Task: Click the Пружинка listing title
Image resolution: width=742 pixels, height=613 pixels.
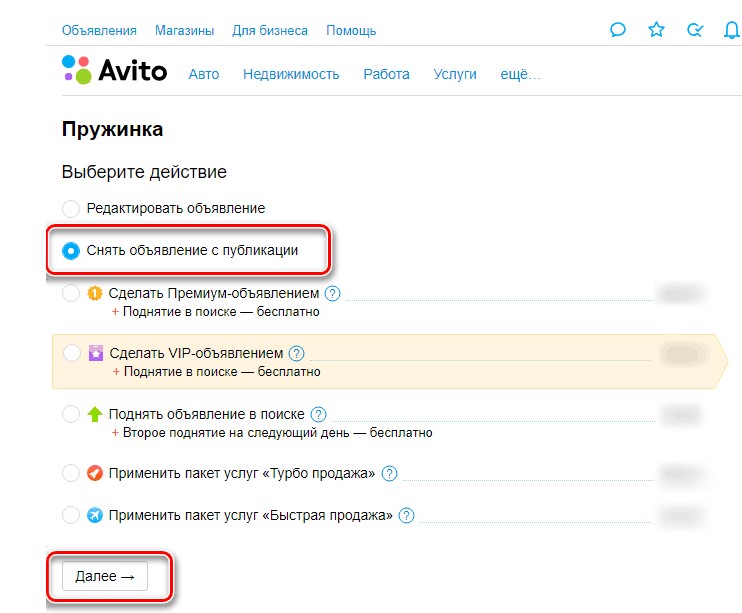Action: point(112,129)
